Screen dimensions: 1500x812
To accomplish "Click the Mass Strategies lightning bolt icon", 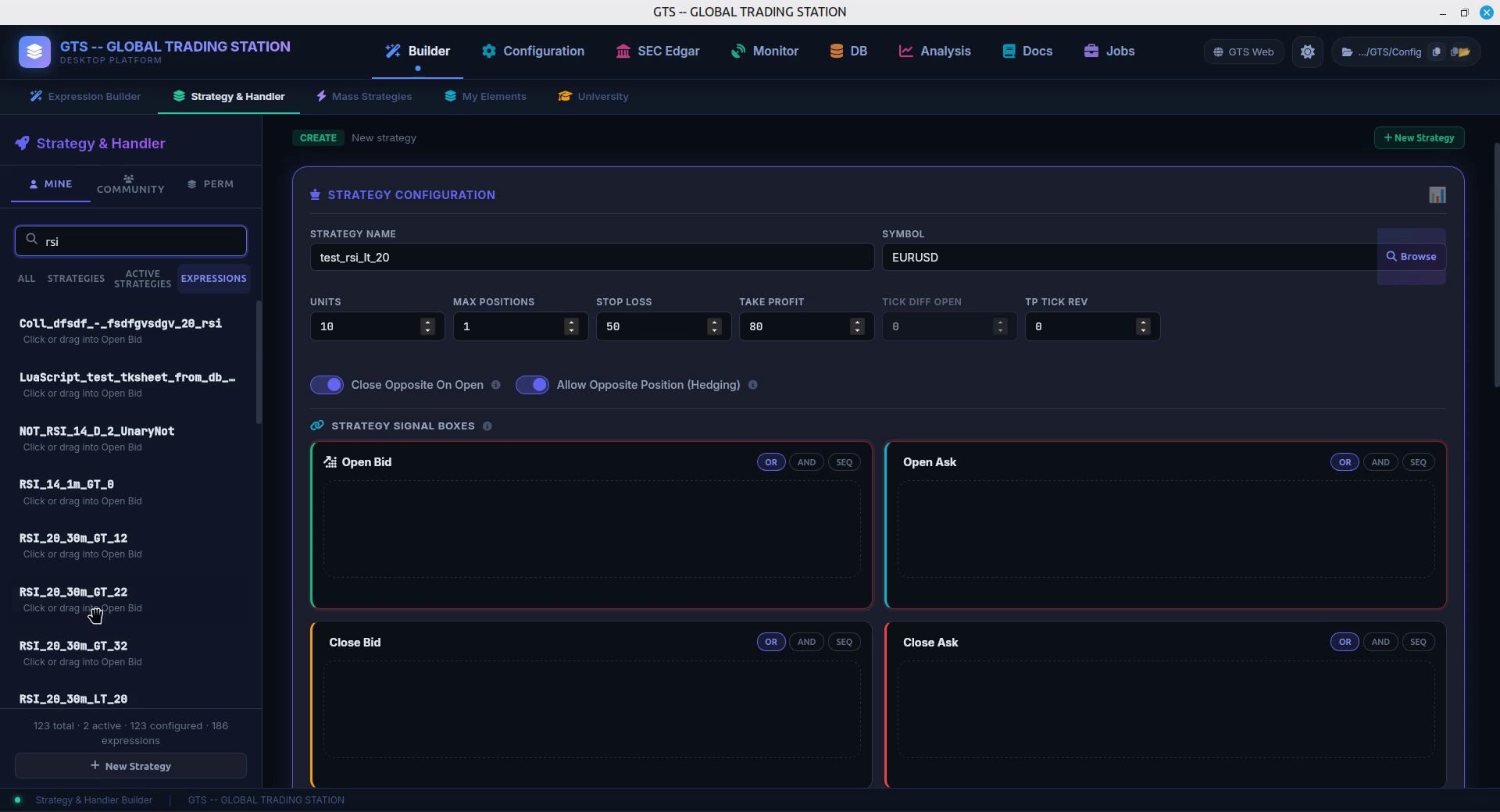I will point(321,96).
